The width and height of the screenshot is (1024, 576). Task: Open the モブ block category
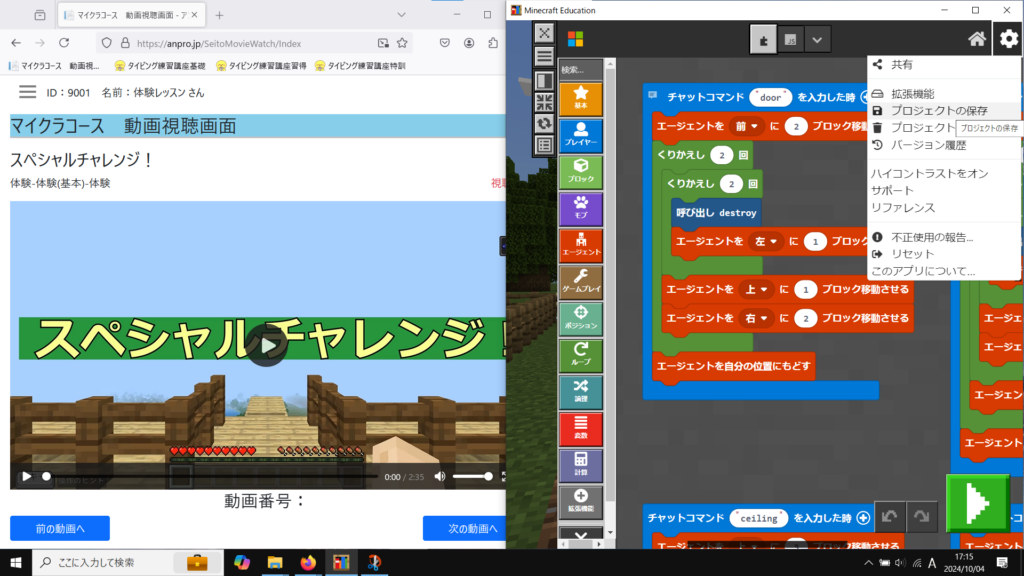(581, 208)
